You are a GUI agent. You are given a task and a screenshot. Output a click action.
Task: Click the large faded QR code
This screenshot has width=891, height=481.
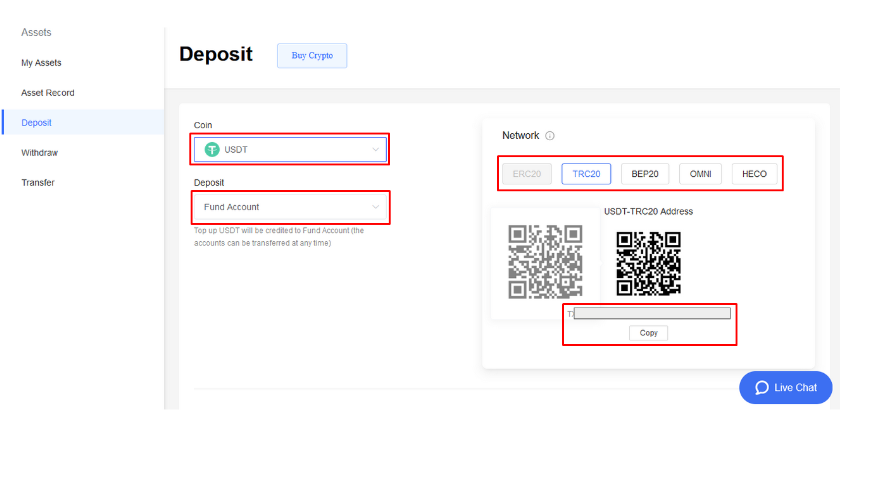click(x=545, y=262)
